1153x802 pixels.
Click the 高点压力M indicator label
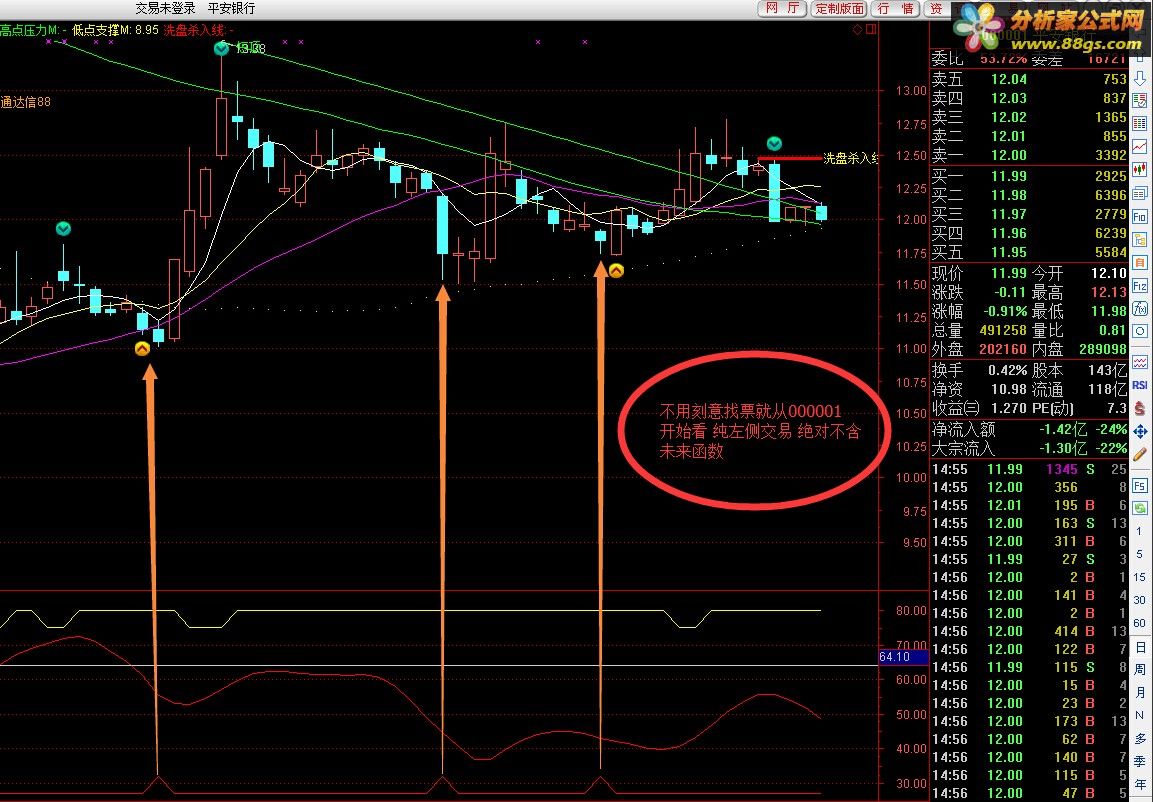(x=34, y=30)
